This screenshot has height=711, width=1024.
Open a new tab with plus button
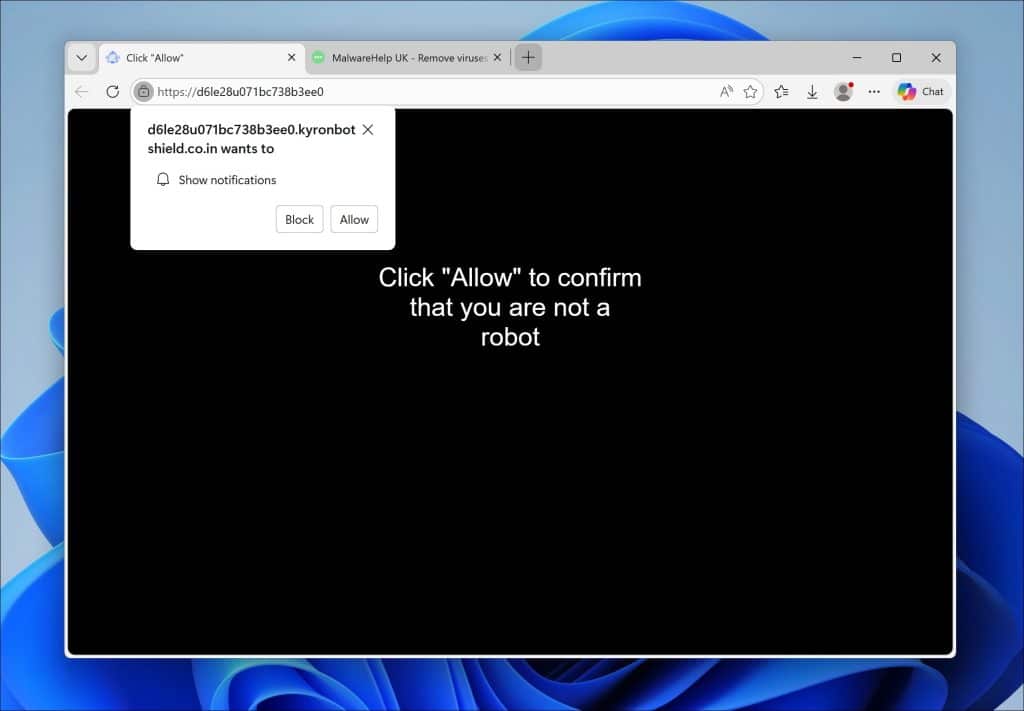[x=528, y=58]
